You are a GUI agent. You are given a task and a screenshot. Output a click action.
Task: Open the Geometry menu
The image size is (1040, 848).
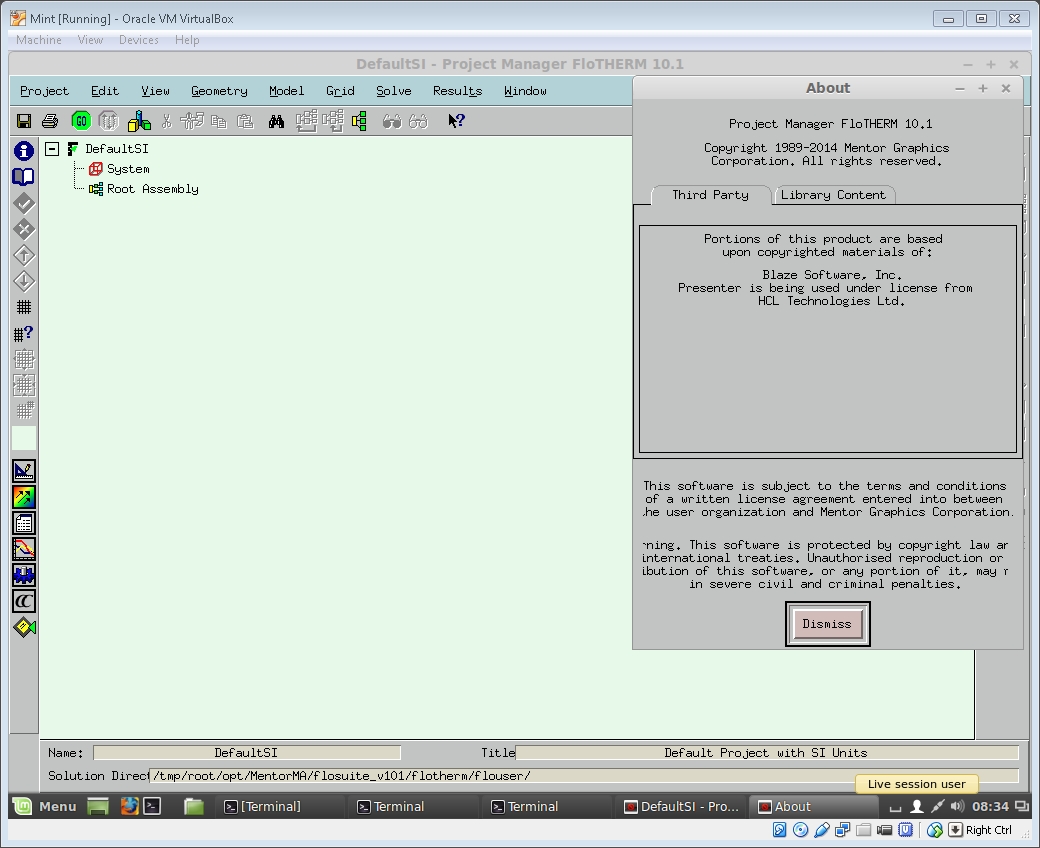(x=220, y=91)
